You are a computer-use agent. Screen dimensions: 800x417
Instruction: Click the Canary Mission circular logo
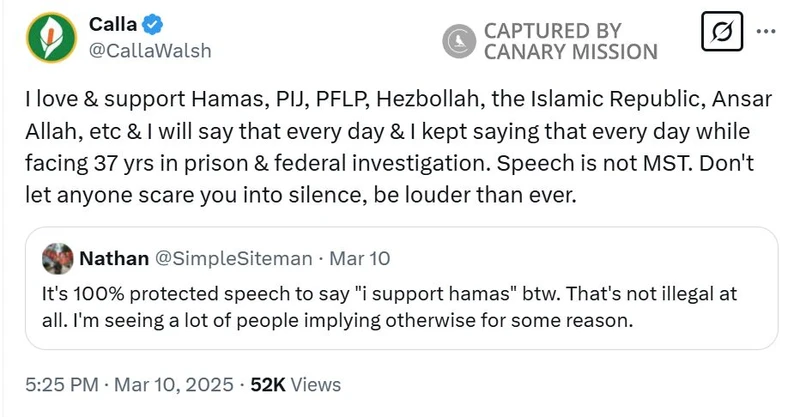click(459, 40)
